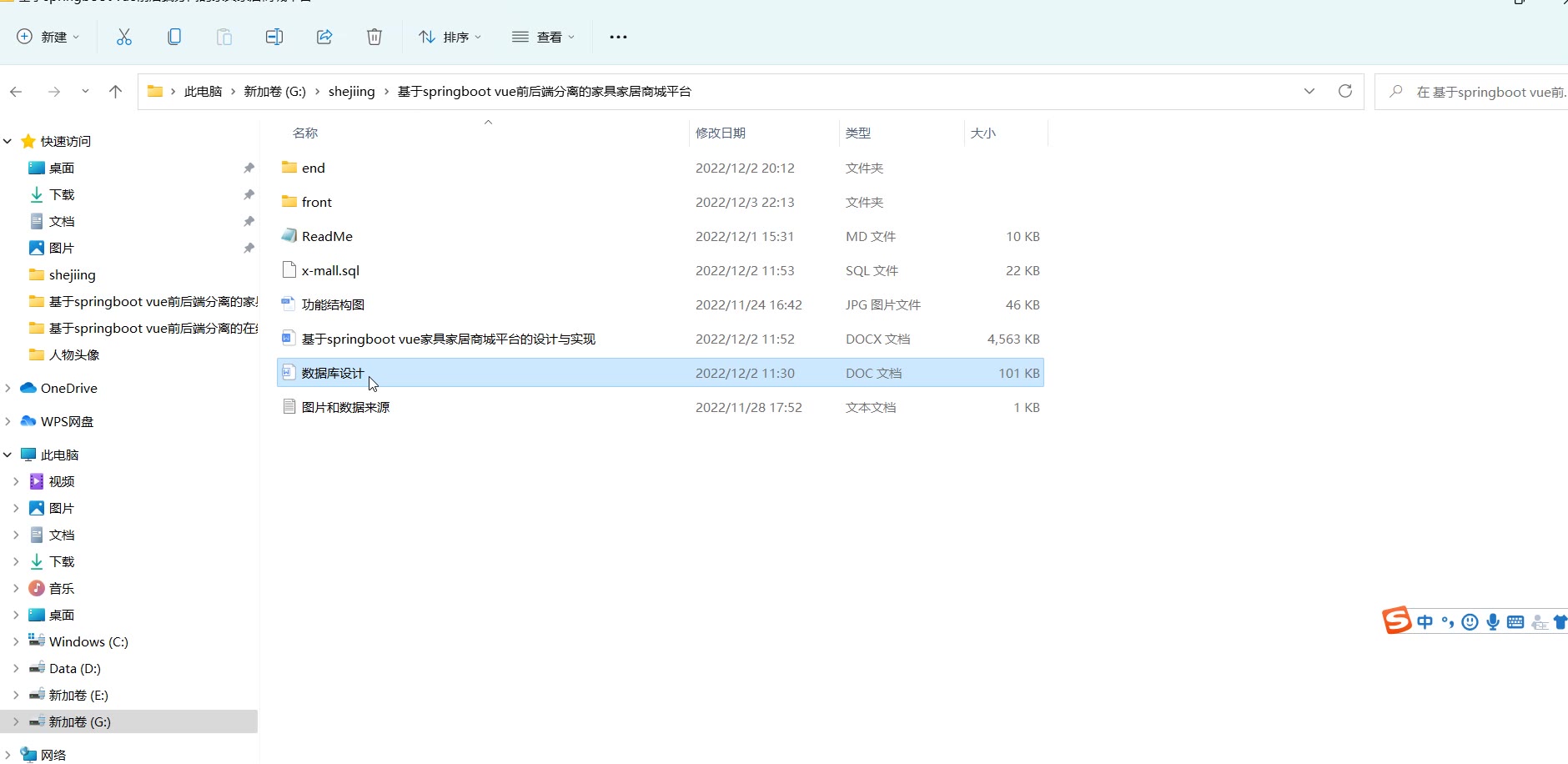Click the Refresh icon beside address bar

point(1344,91)
